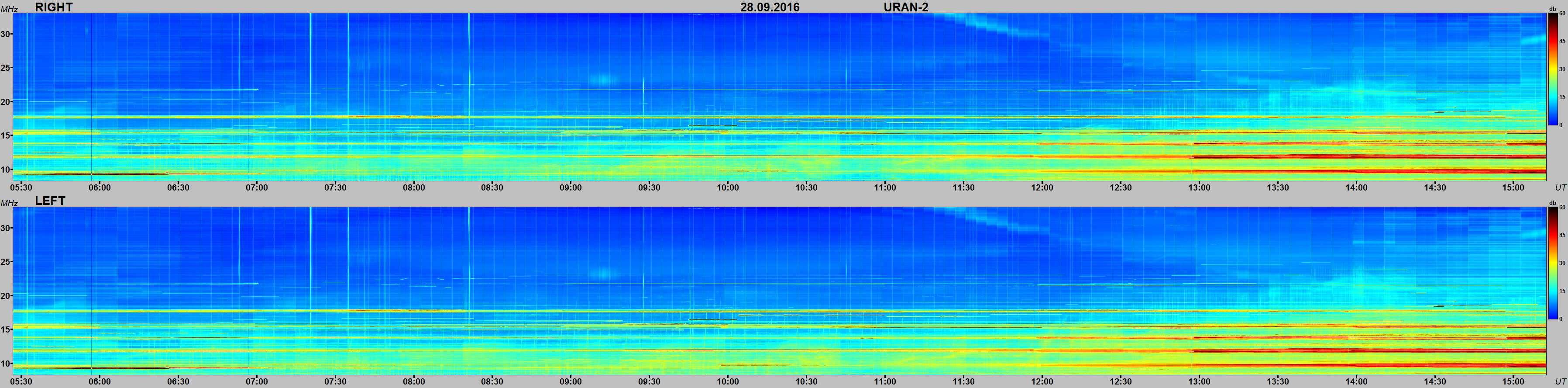Click the db unit label above RIGHT color scale

pos(1552,9)
